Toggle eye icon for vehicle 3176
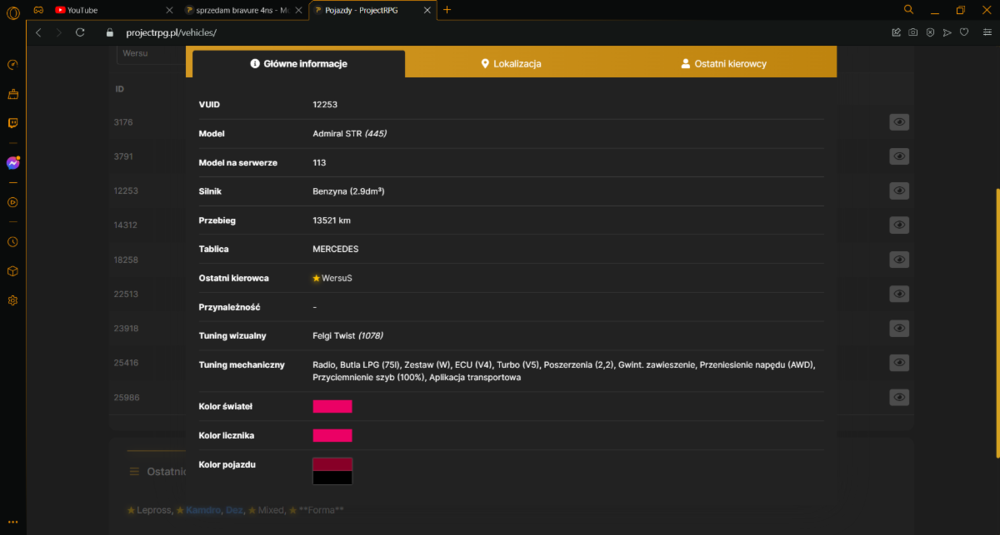 [899, 122]
